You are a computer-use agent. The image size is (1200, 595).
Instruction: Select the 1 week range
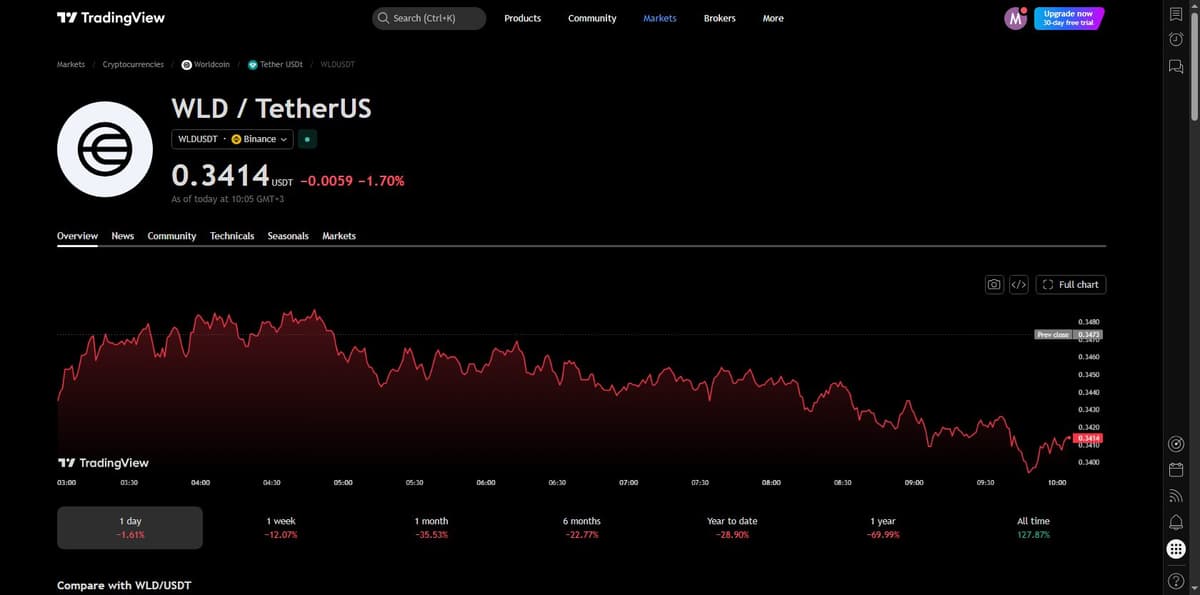(x=281, y=527)
